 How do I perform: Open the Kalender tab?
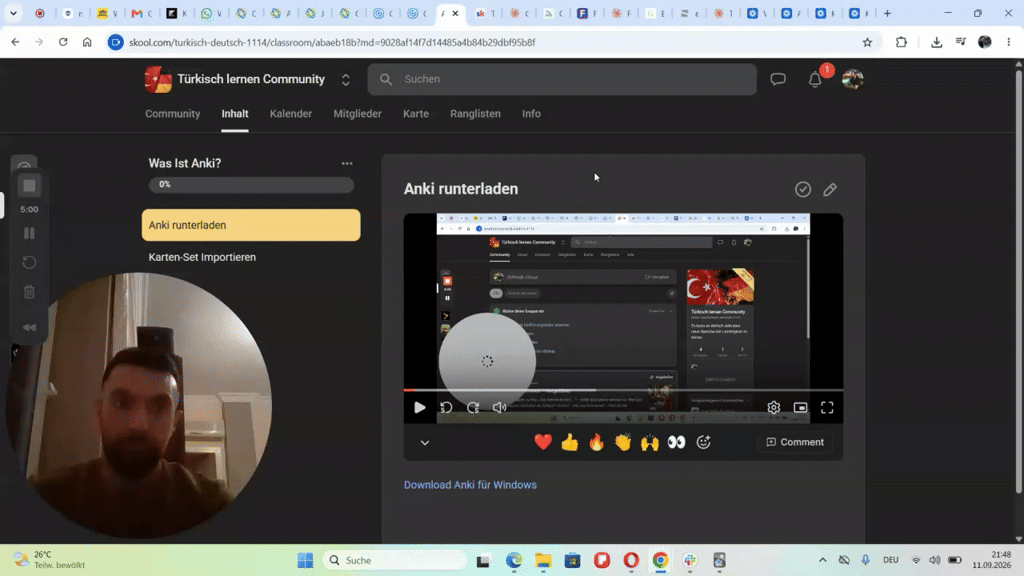291,114
